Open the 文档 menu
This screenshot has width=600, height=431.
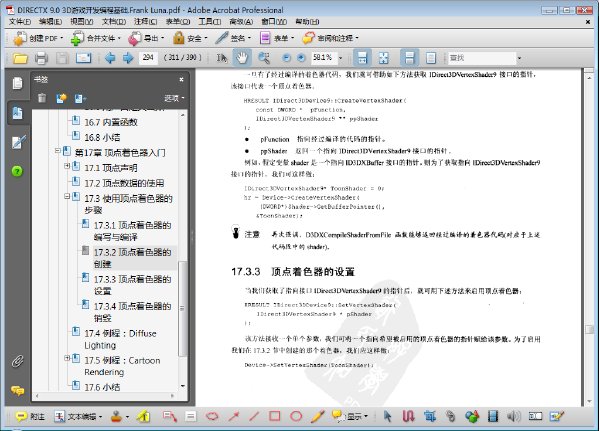114,22
